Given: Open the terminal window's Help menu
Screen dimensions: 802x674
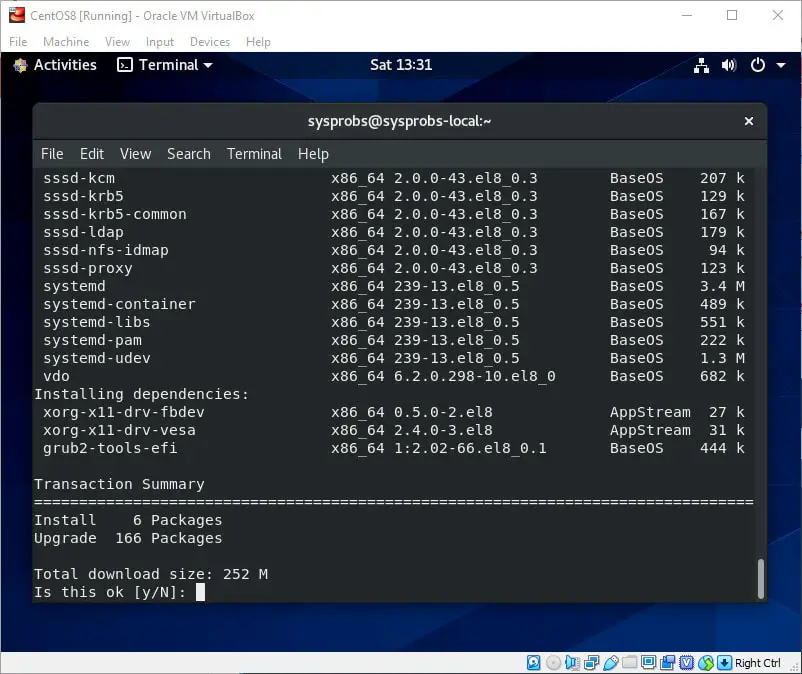Looking at the screenshot, I should tap(313, 154).
